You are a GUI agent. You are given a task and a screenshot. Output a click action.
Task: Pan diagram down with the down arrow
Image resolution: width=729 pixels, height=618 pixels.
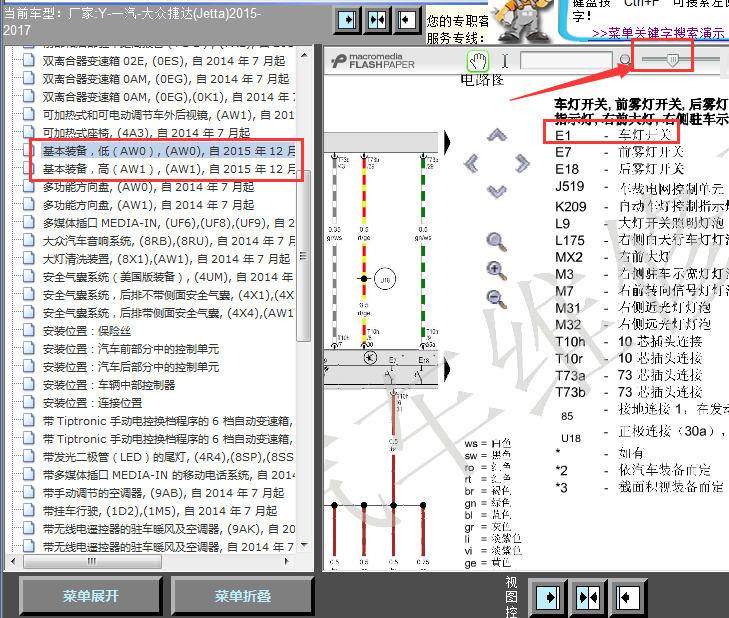(497, 191)
